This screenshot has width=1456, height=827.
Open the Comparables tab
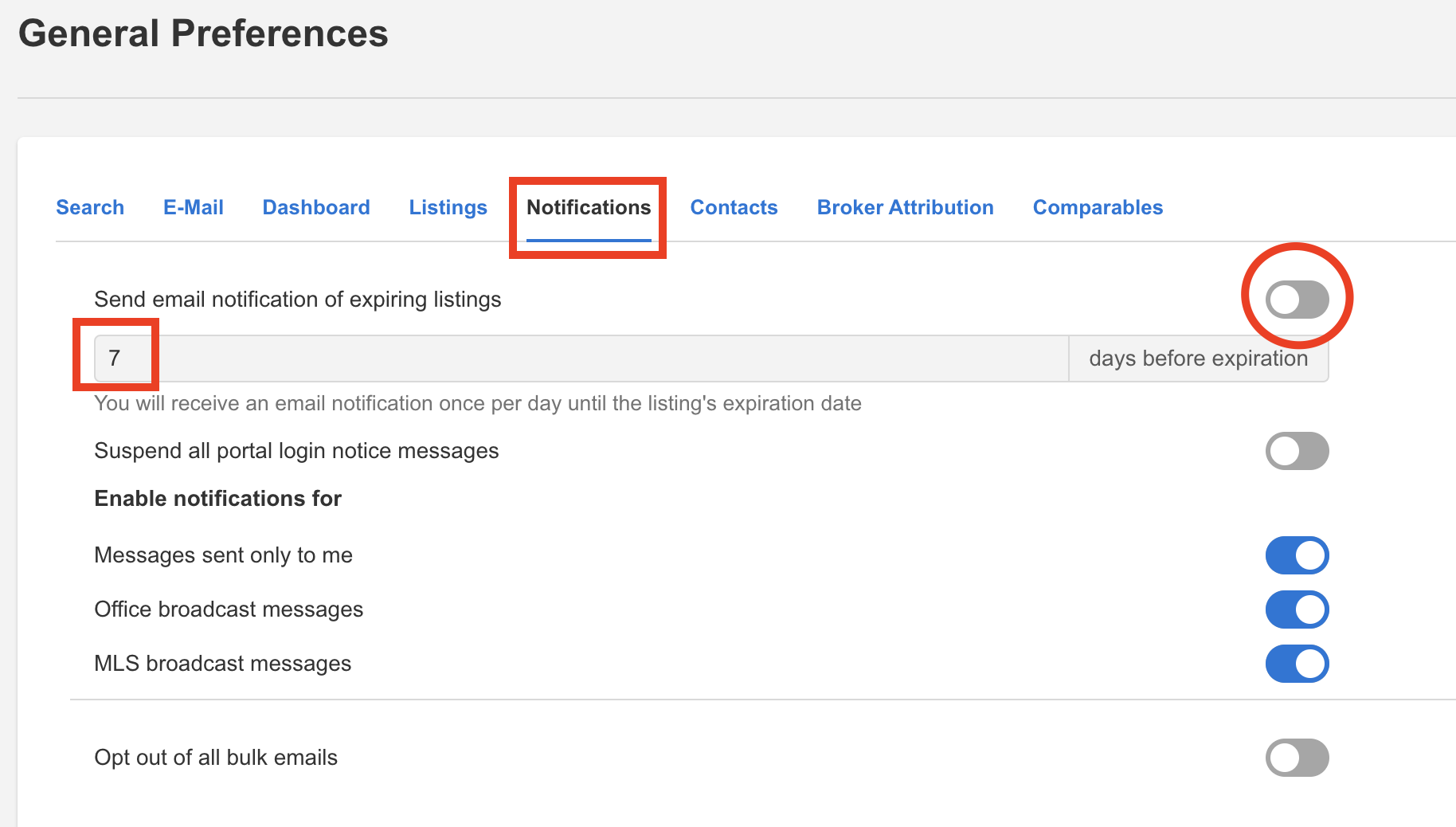pyautogui.click(x=1098, y=207)
